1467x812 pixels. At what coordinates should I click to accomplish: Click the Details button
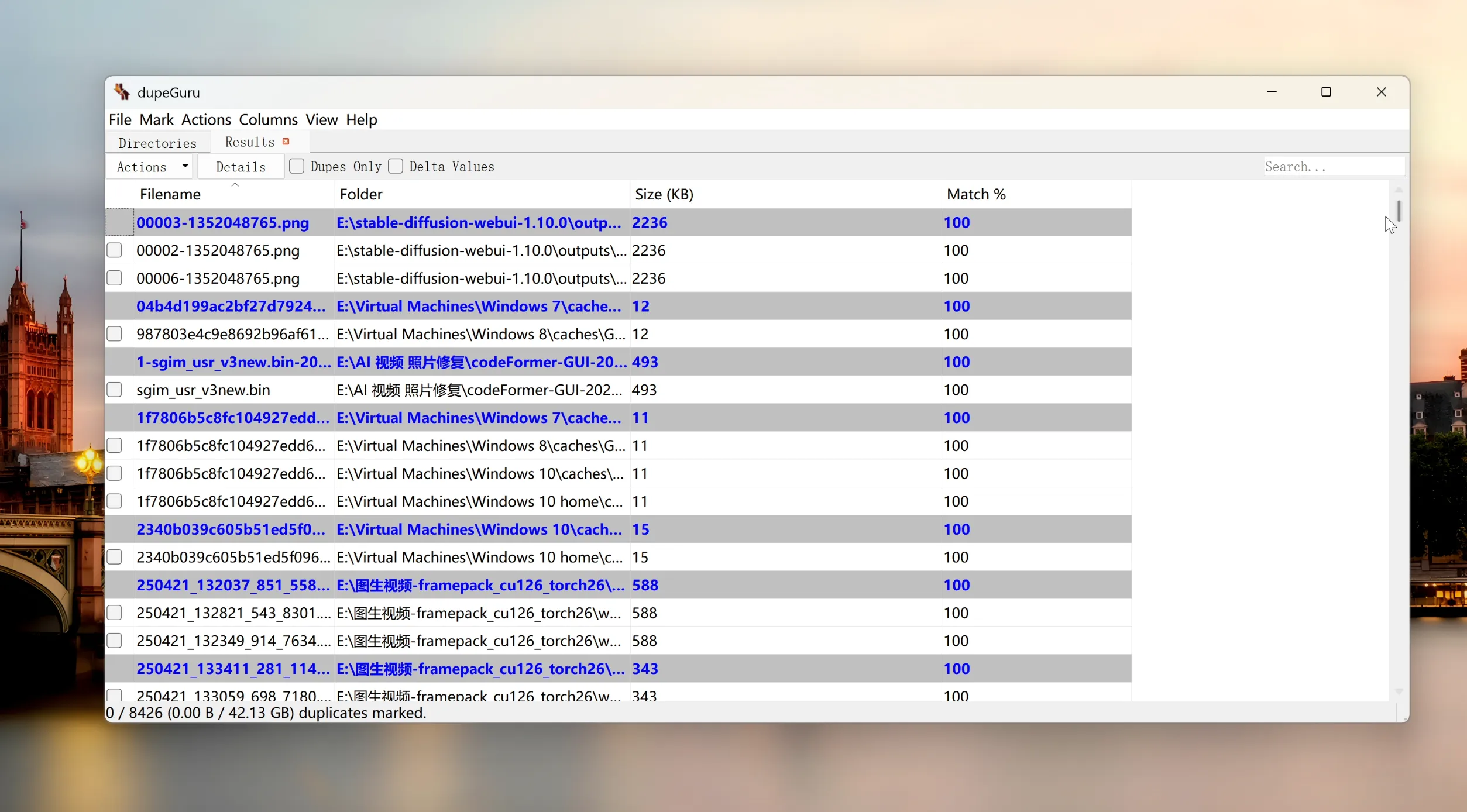241,167
